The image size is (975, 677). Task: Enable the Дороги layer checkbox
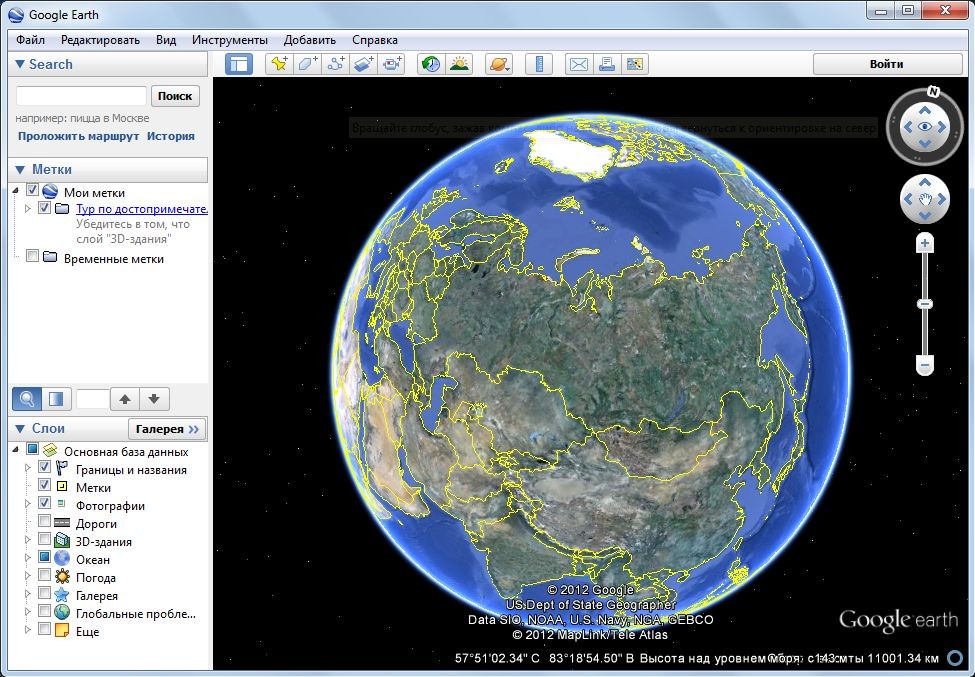pyautogui.click(x=44, y=523)
